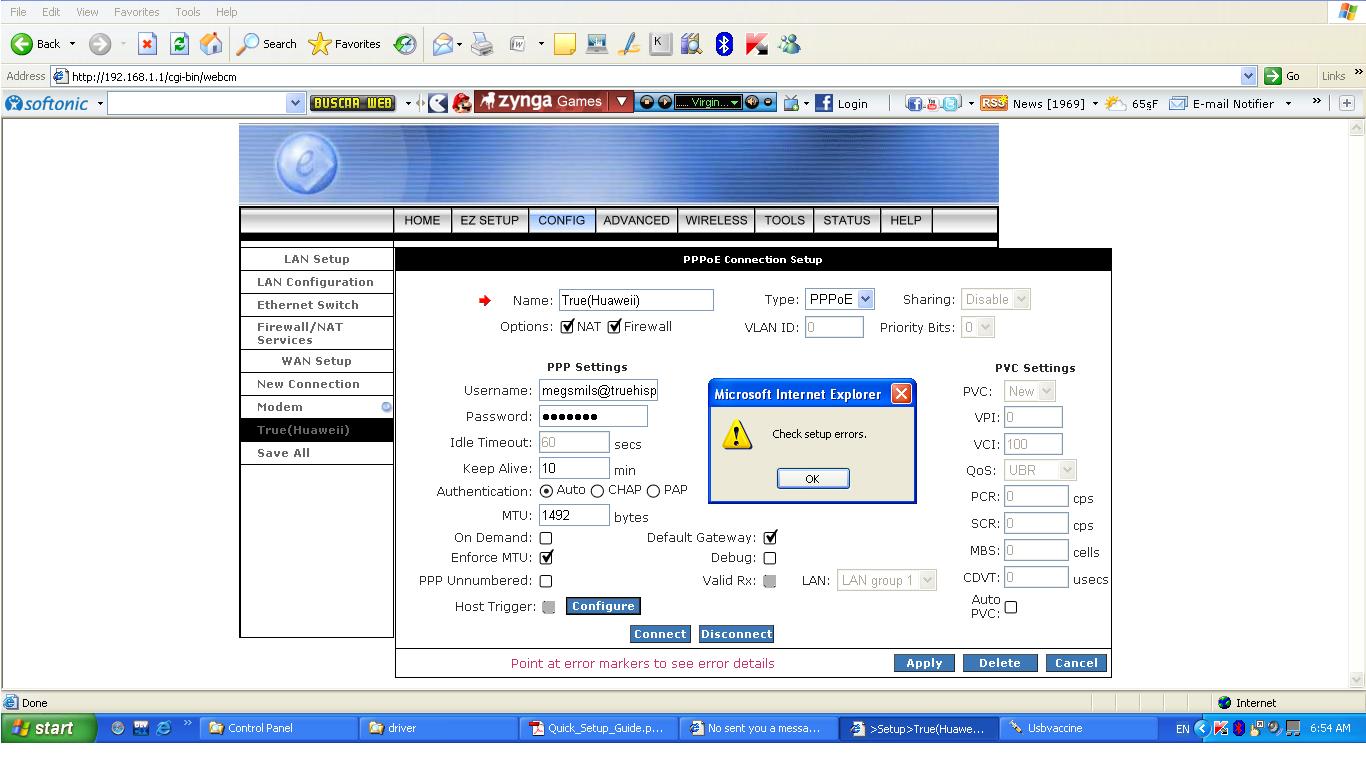1366x768 pixels.
Task: Open the History clock icon
Action: coord(405,44)
